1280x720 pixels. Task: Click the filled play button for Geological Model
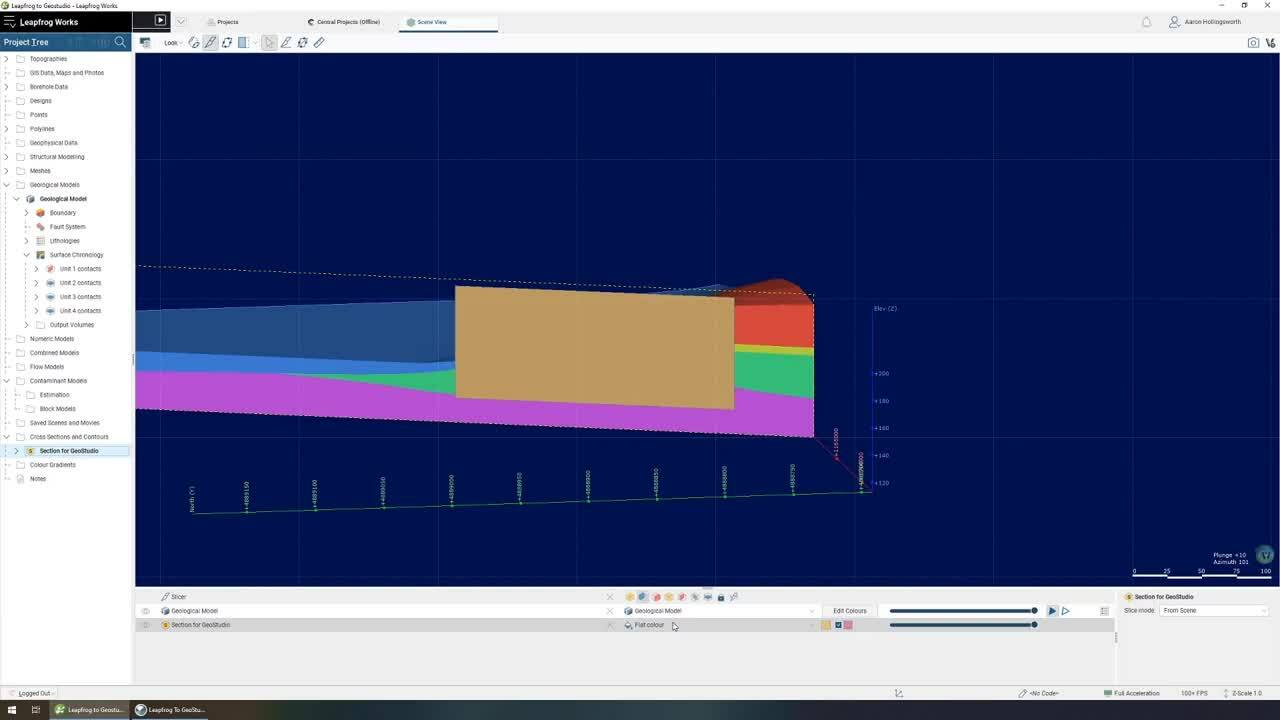1052,611
